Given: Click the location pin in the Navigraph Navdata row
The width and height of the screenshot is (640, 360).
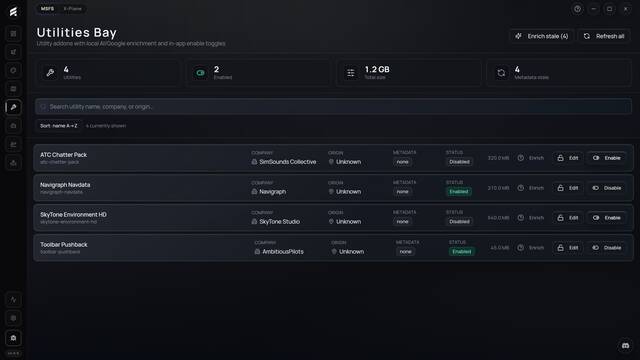Looking at the screenshot, I should 331,191.
